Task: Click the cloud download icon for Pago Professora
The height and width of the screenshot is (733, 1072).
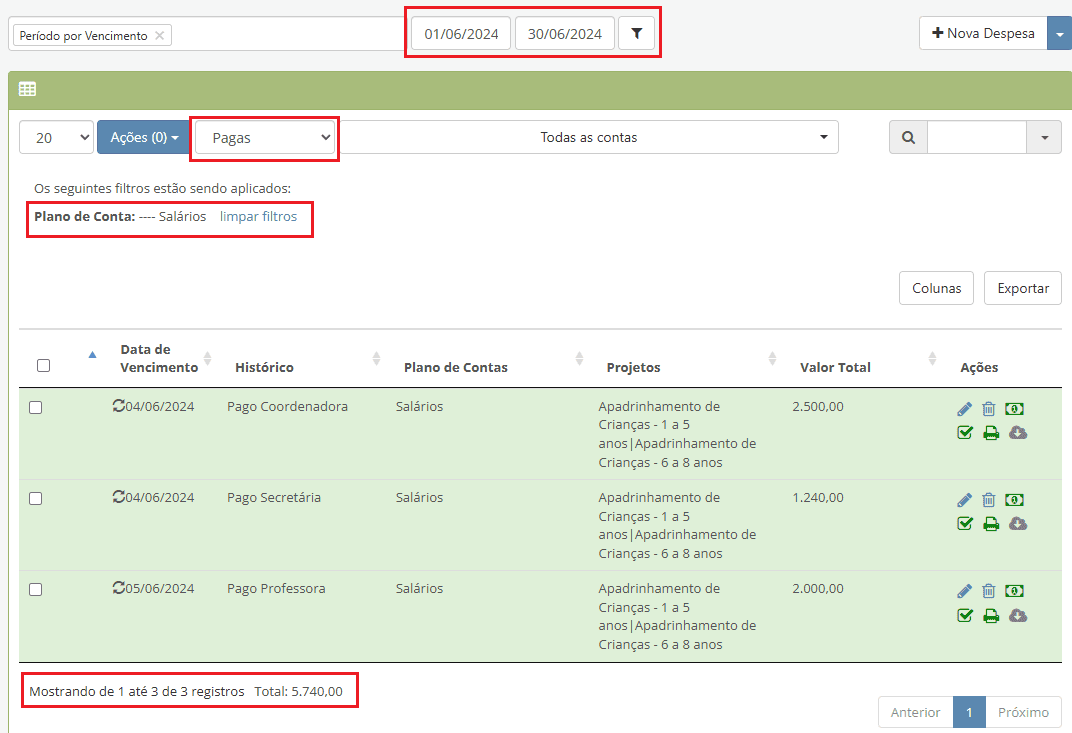Action: point(1018,615)
